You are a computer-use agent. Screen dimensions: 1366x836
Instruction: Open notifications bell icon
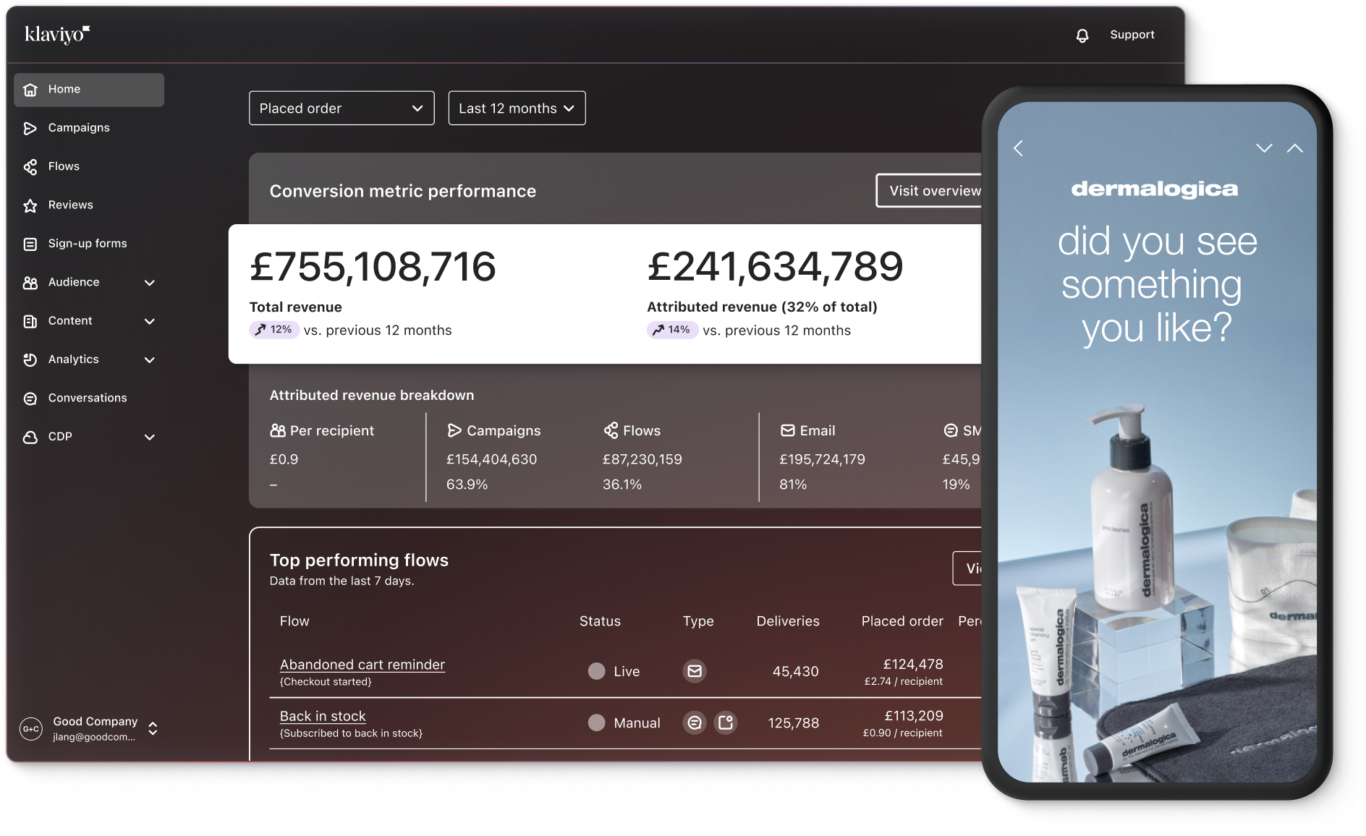(1082, 35)
